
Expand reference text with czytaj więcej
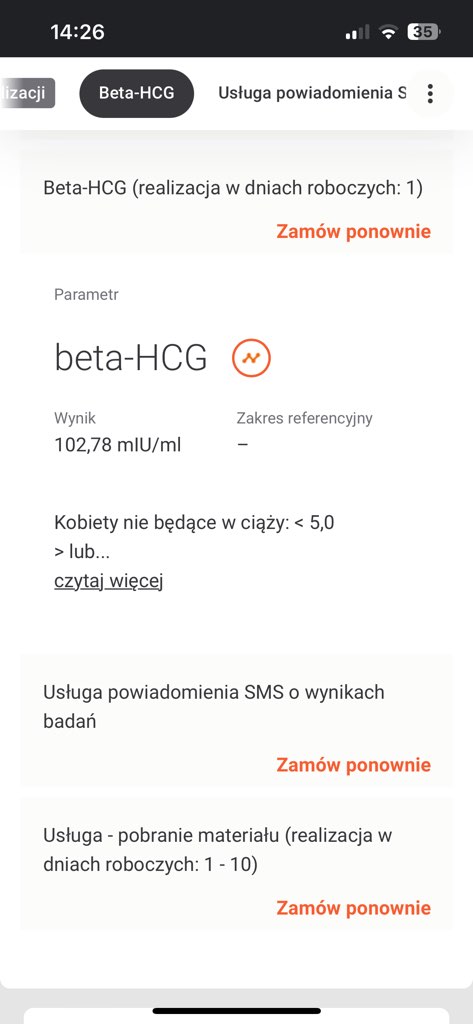(x=108, y=581)
